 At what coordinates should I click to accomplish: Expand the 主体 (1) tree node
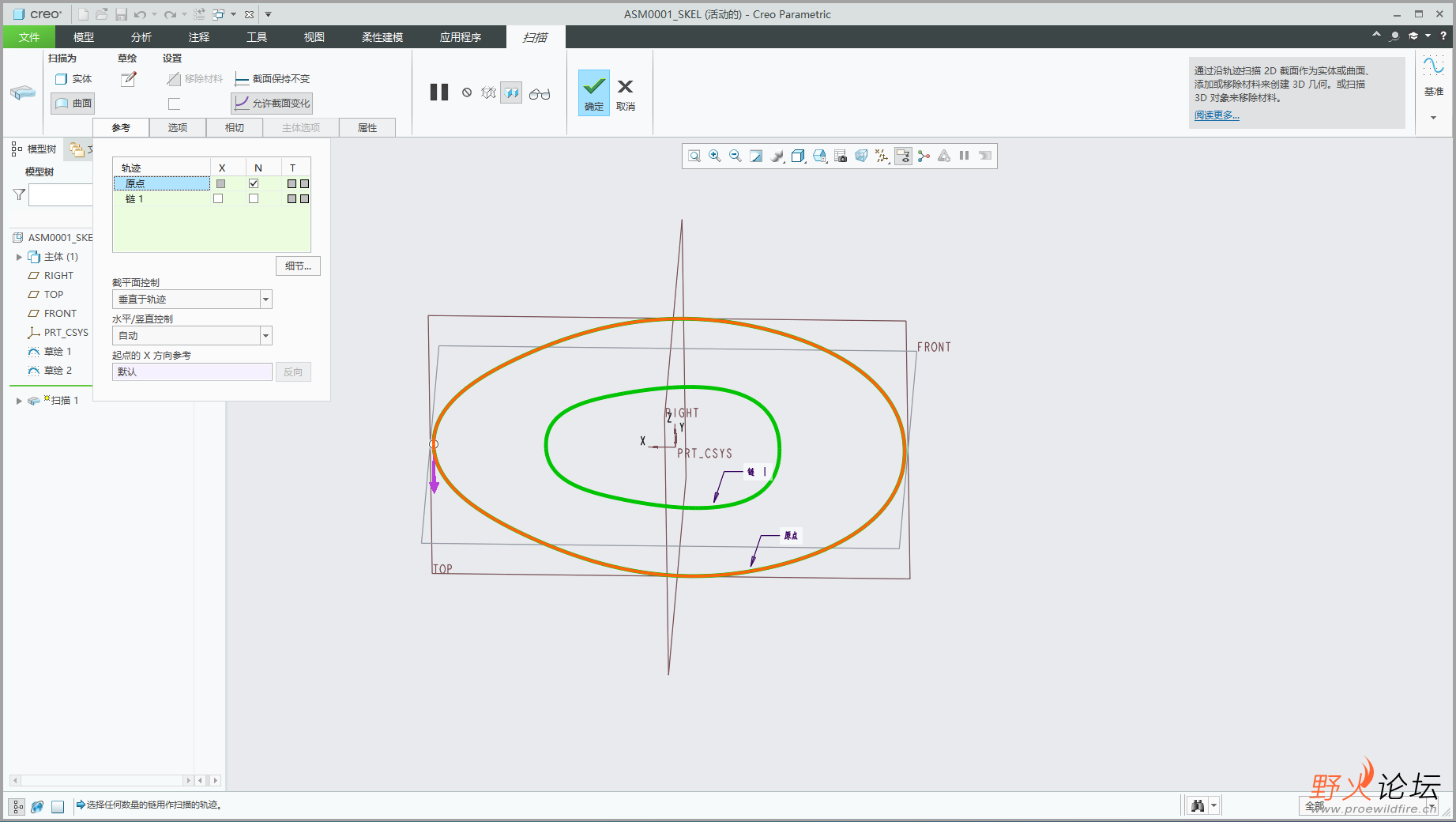coord(19,257)
